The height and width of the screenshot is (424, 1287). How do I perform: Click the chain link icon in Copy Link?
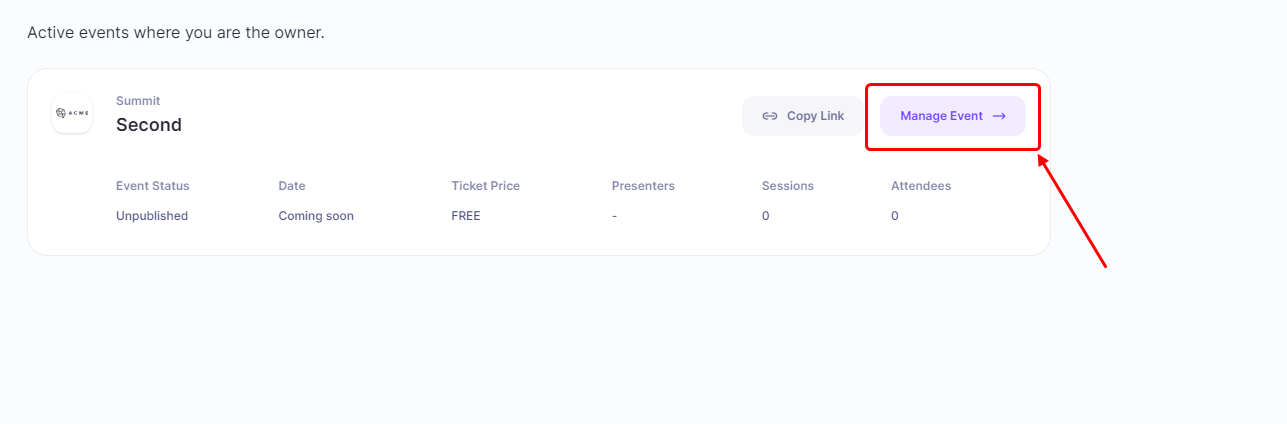[770, 116]
